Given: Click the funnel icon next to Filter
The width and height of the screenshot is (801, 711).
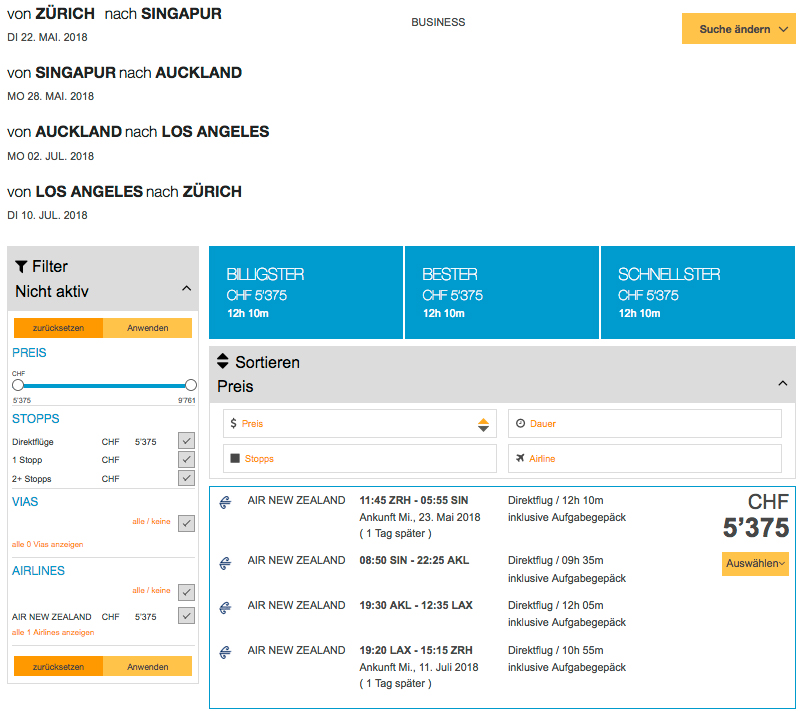Looking at the screenshot, I should (21, 267).
